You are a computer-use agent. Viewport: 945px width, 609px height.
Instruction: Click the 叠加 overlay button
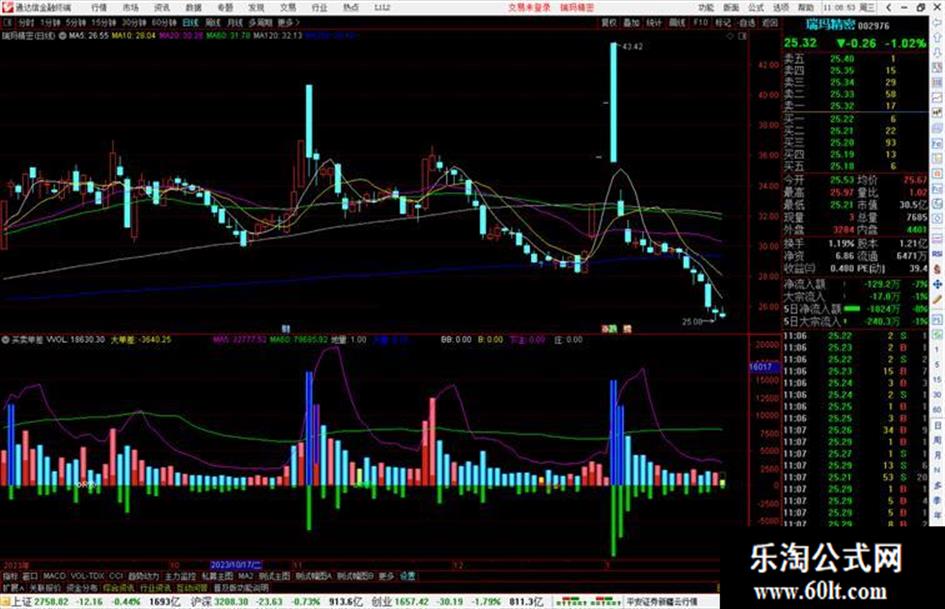(x=631, y=22)
